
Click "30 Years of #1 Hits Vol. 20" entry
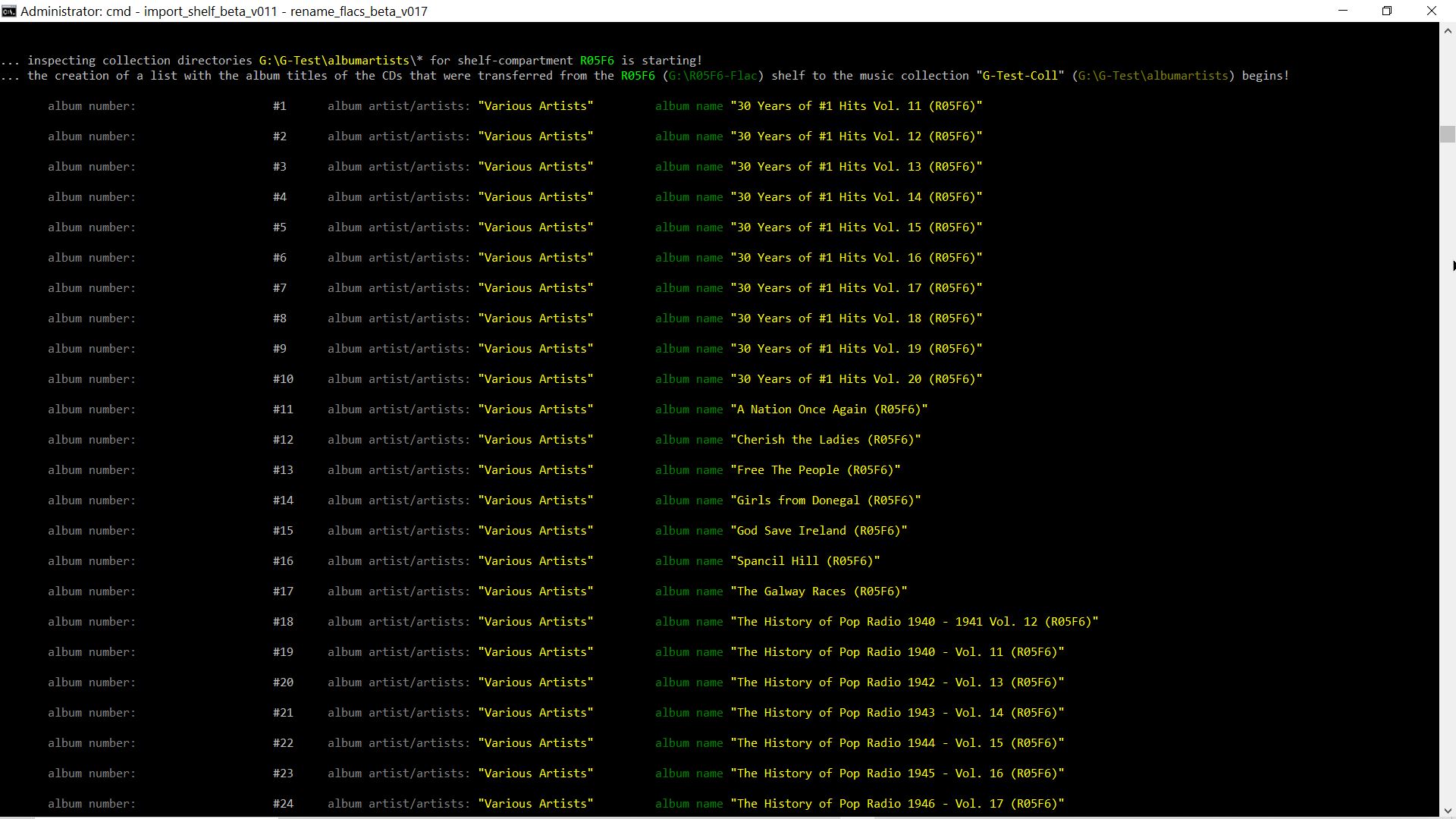tap(856, 379)
